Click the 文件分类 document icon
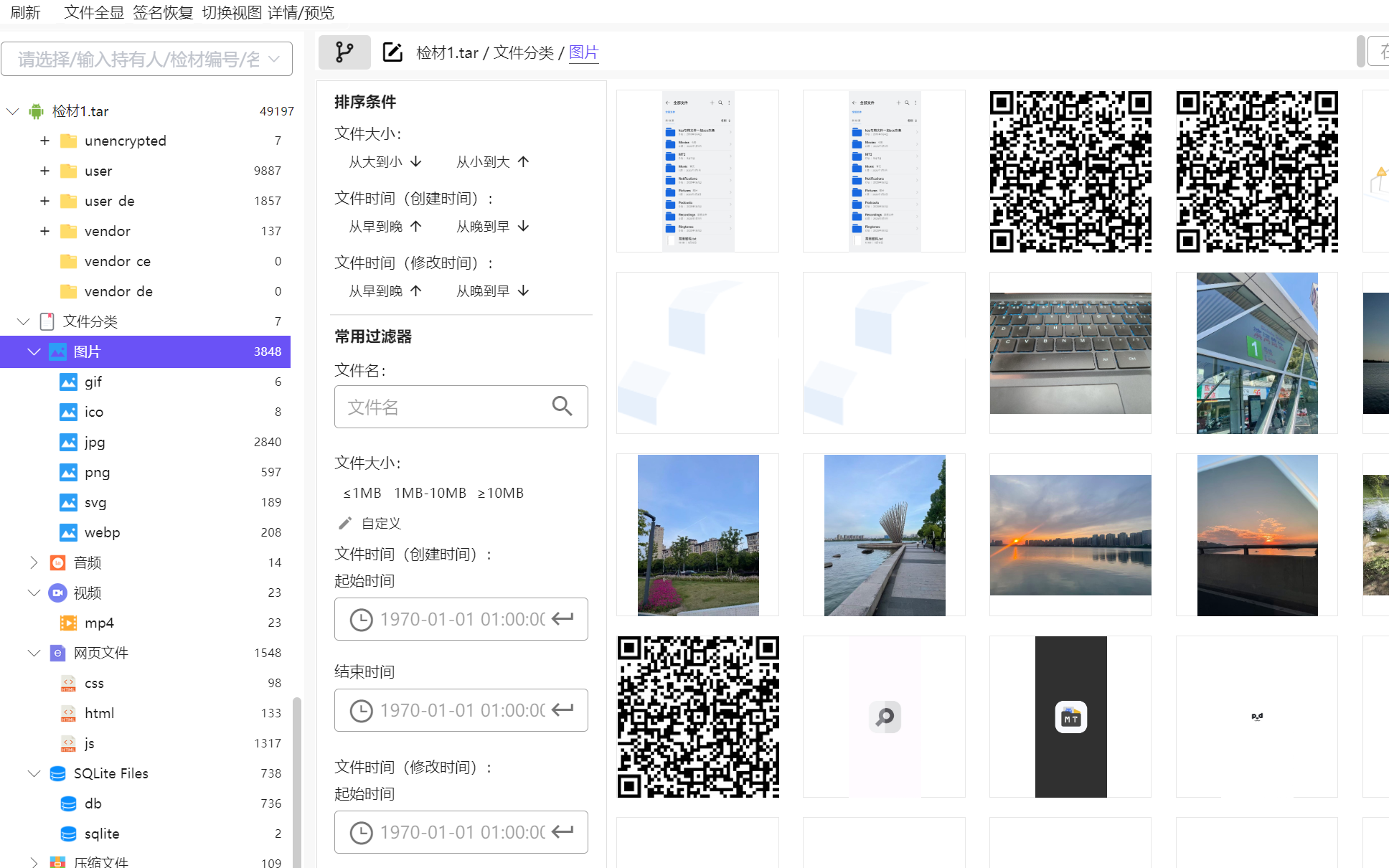This screenshot has width=1389, height=868. point(47,321)
